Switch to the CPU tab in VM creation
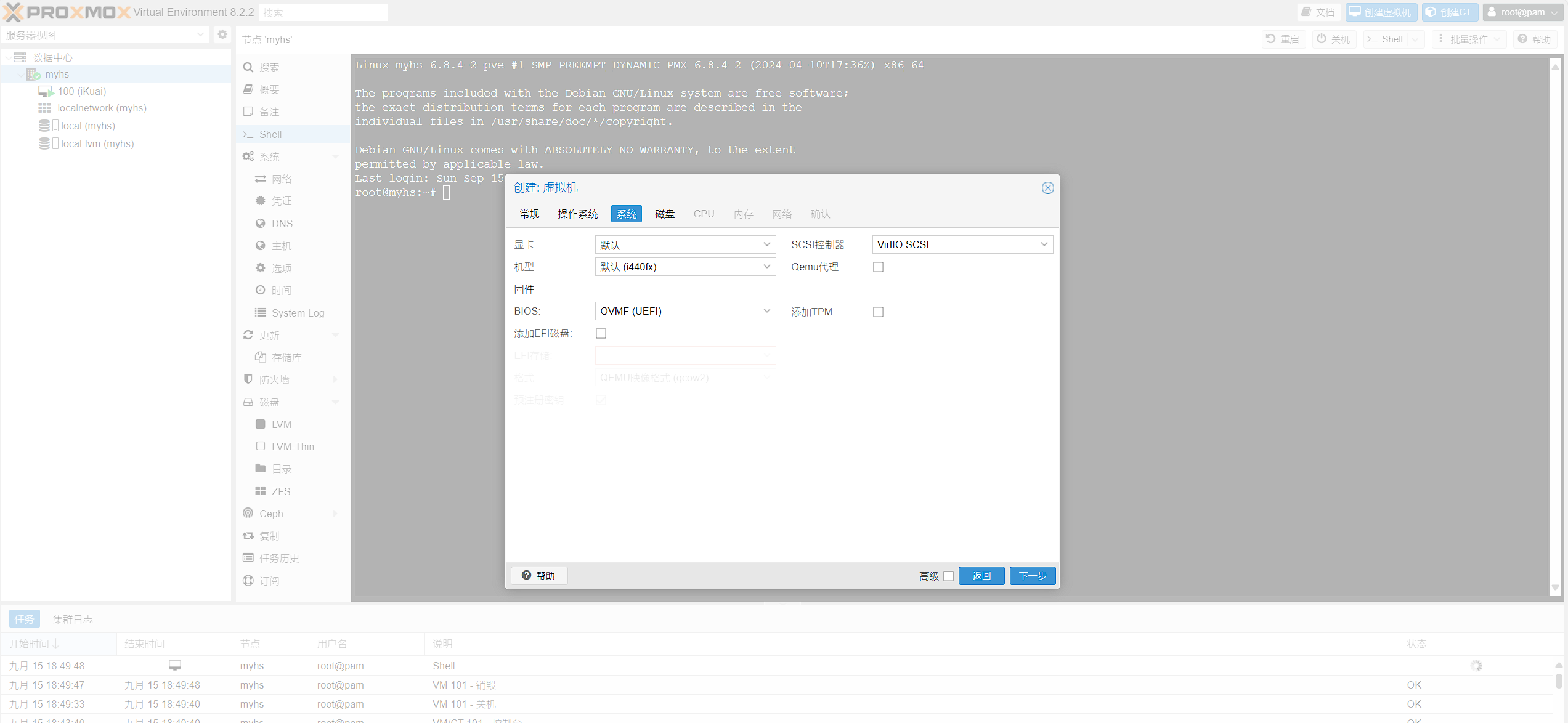 tap(703, 213)
